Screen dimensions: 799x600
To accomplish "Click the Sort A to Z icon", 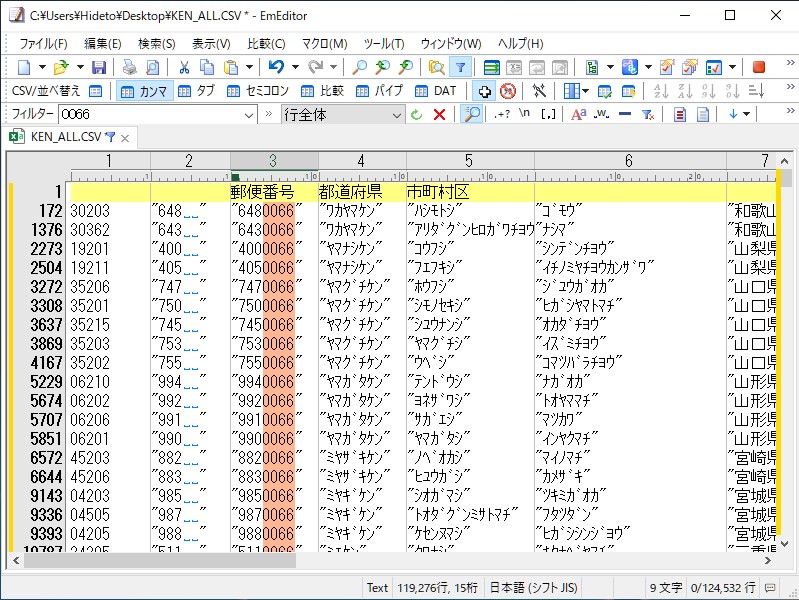I will click(x=661, y=91).
